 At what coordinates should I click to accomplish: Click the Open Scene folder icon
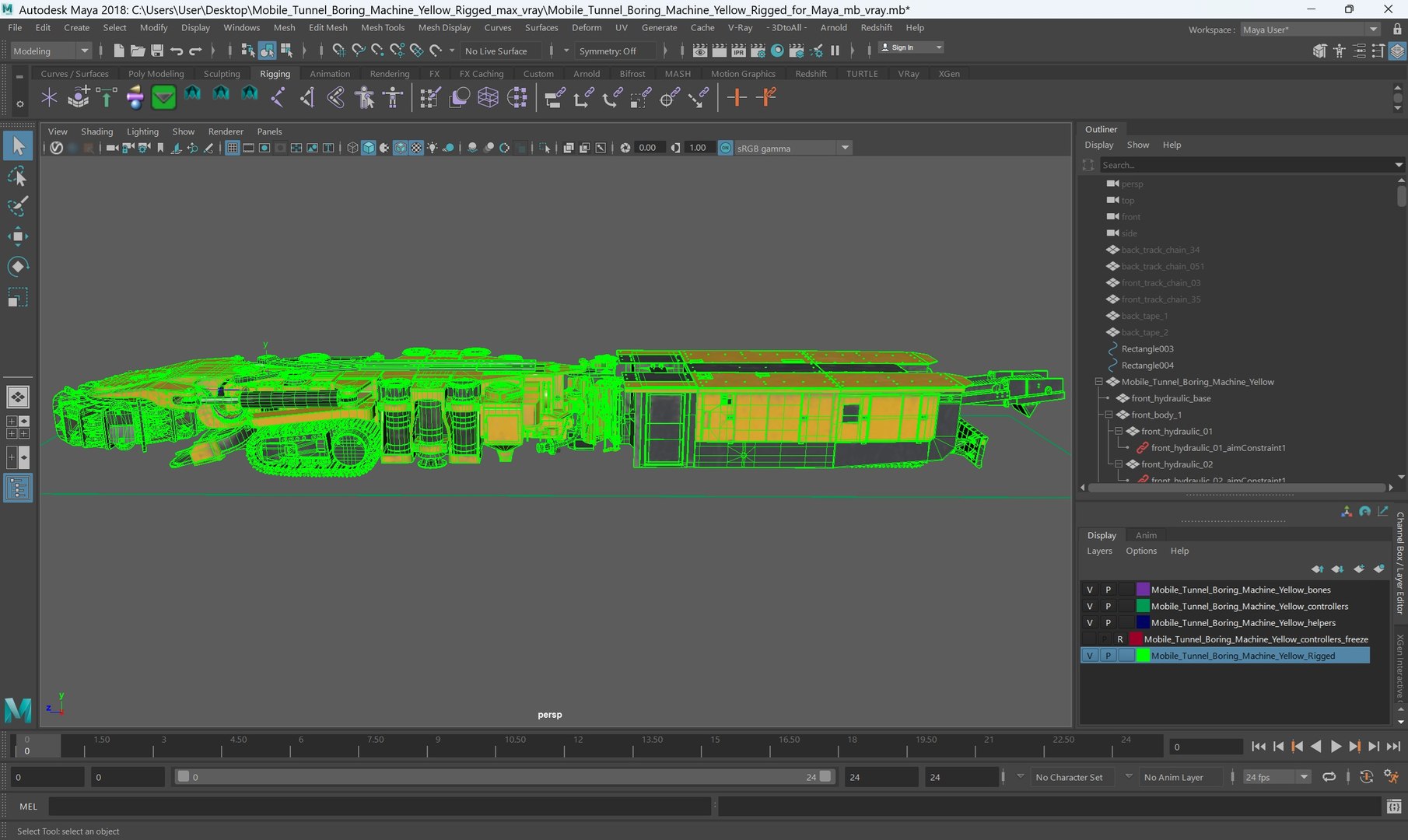(138, 51)
